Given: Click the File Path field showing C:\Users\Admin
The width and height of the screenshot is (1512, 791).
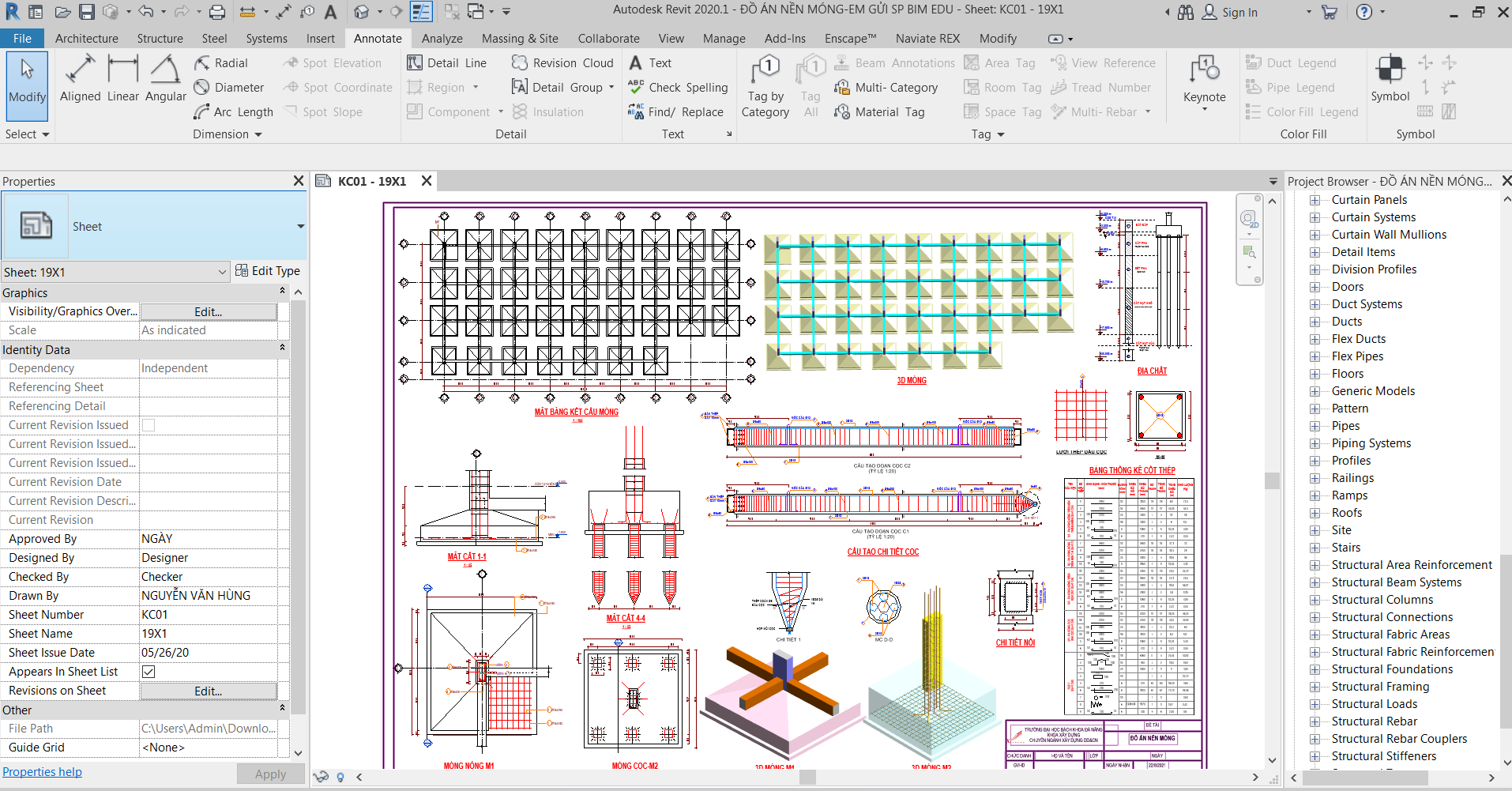Looking at the screenshot, I should click(x=208, y=728).
